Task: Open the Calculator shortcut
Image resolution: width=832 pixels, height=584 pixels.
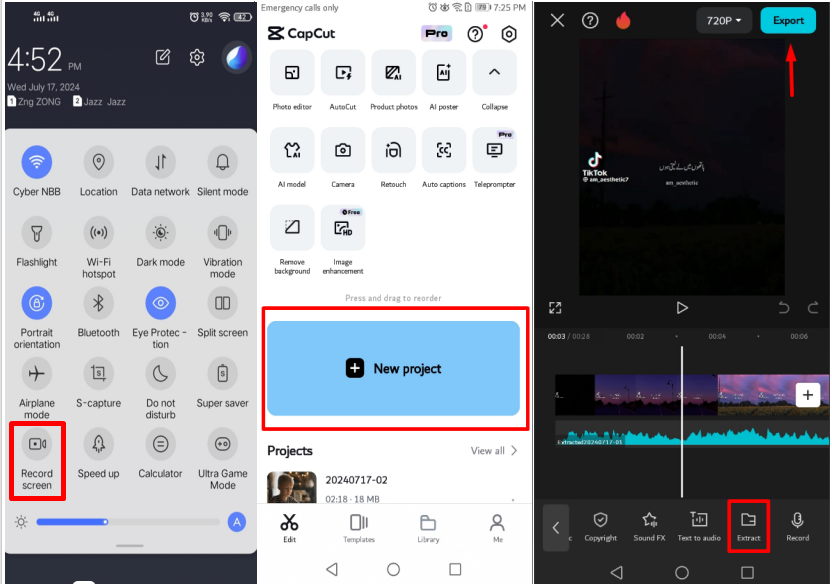Action: (161, 444)
